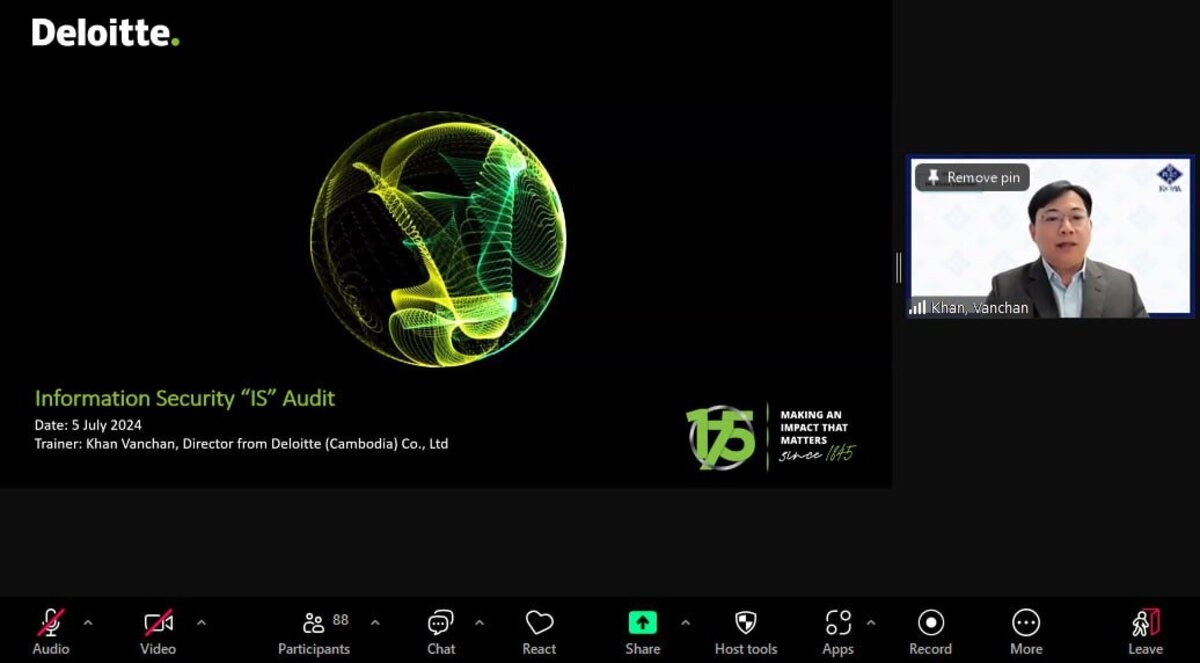Open the React heart menu

pos(539,632)
